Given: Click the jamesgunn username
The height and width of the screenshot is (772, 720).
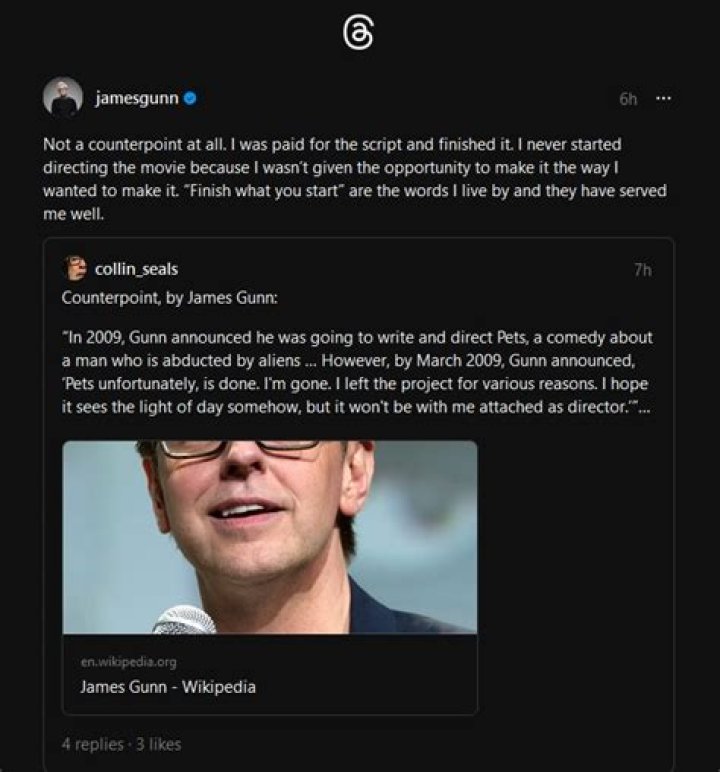Looking at the screenshot, I should 136,98.
